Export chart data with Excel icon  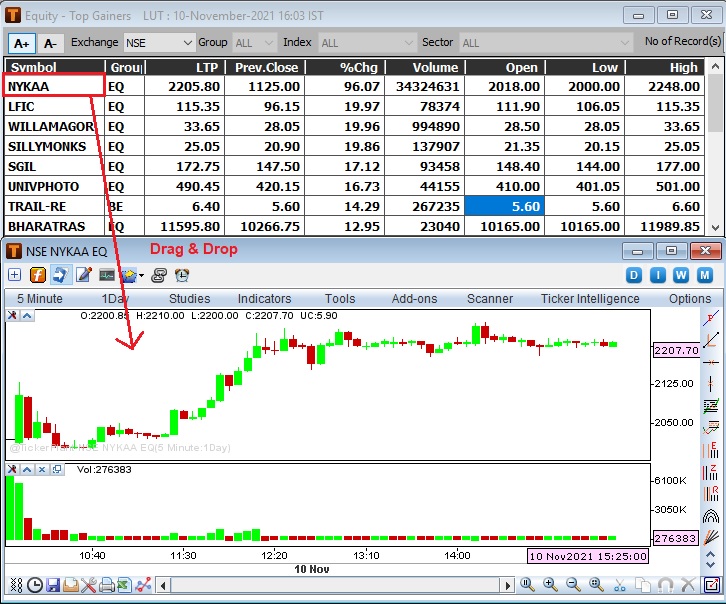(x=124, y=585)
